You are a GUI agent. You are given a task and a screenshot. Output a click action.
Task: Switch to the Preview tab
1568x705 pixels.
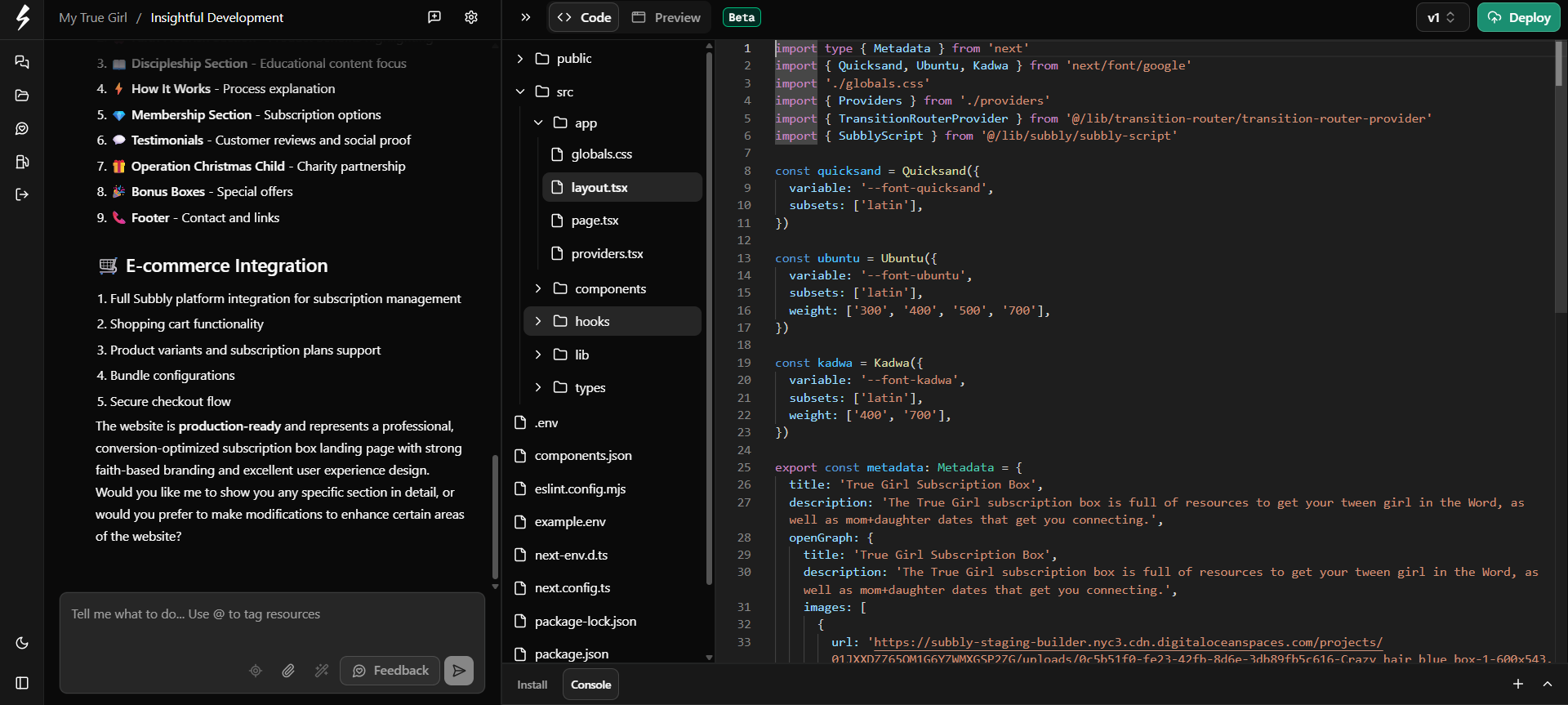[666, 17]
